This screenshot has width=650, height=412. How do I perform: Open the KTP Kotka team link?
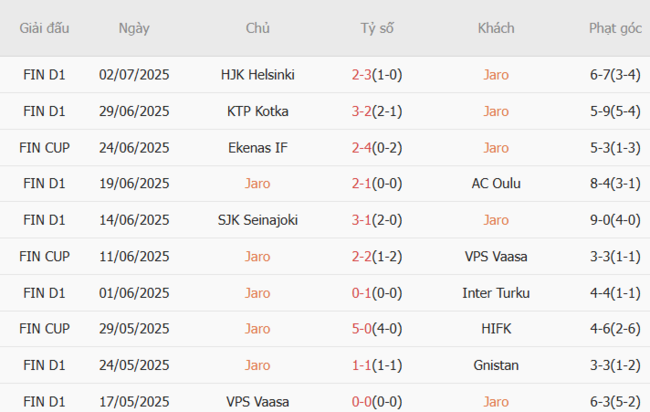coord(257,111)
